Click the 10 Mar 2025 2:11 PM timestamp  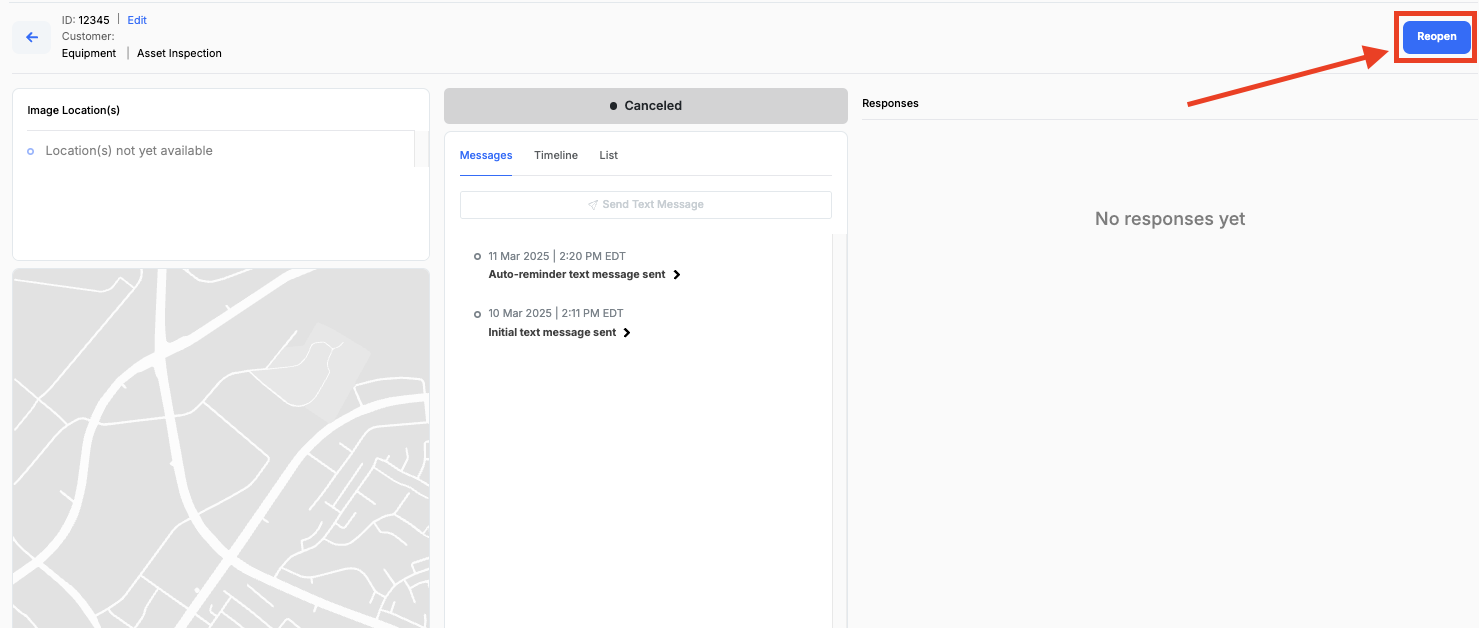tap(556, 314)
